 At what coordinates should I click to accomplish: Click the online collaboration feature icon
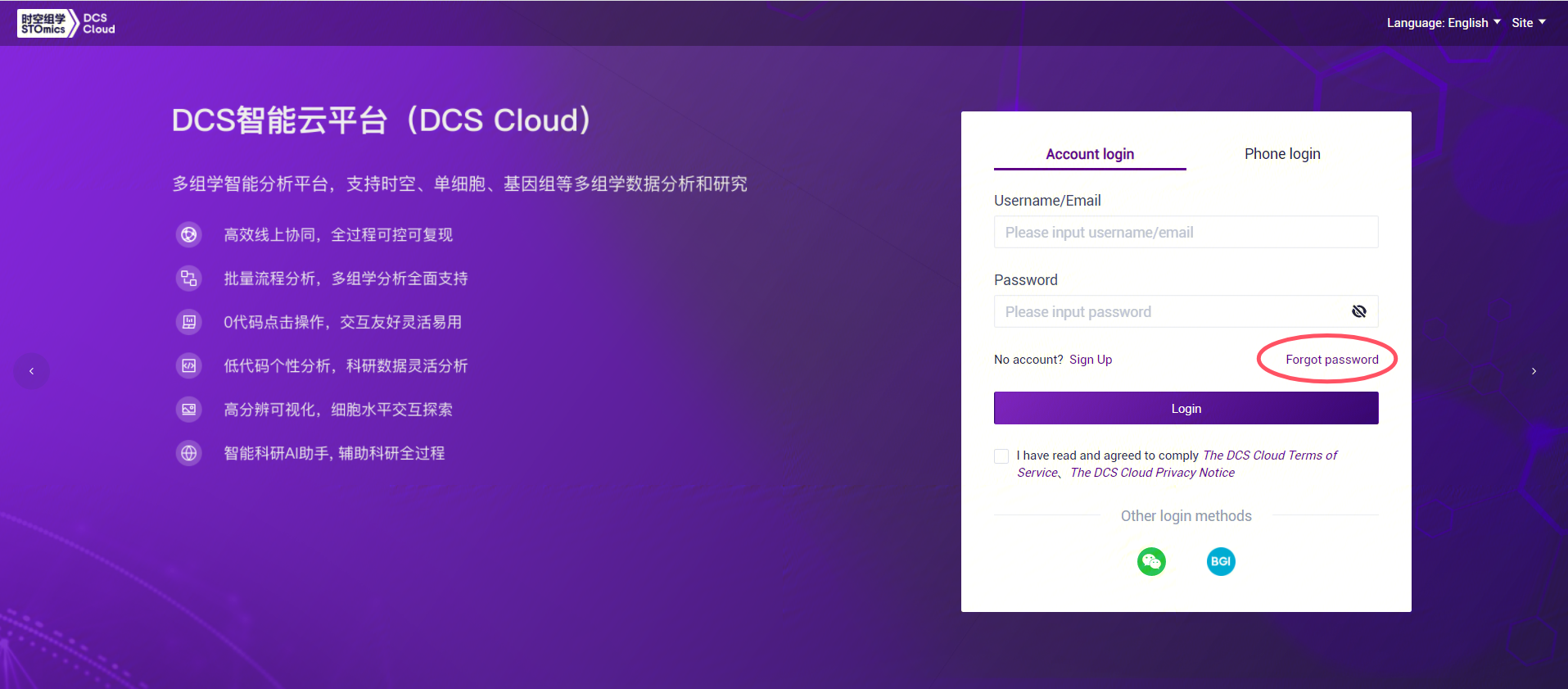[189, 235]
